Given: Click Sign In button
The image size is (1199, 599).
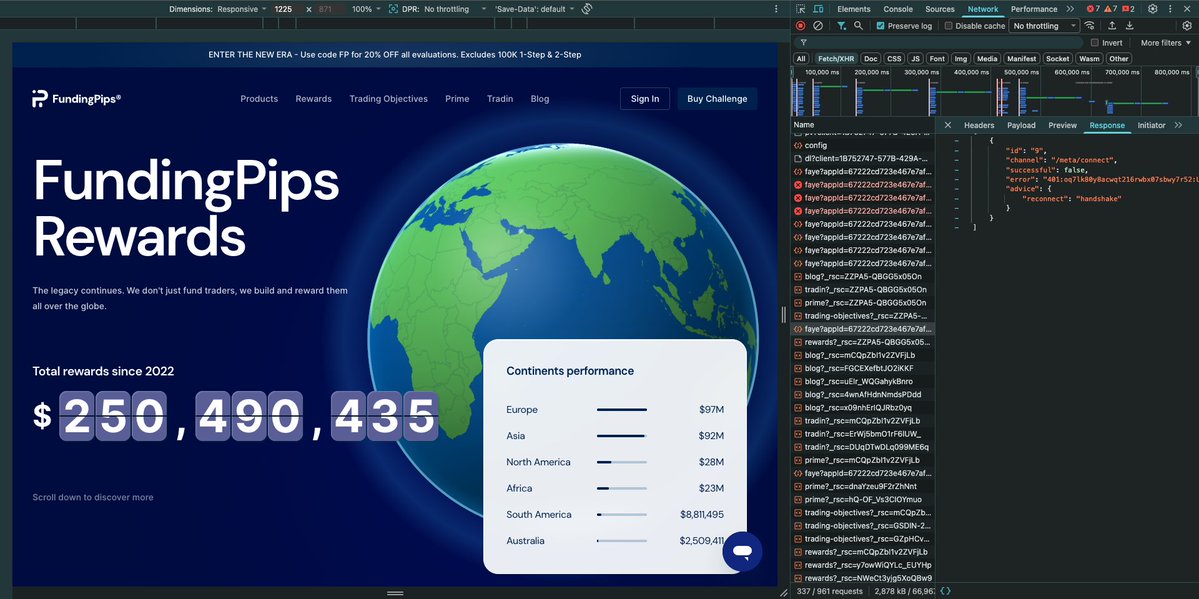Looking at the screenshot, I should pyautogui.click(x=645, y=99).
